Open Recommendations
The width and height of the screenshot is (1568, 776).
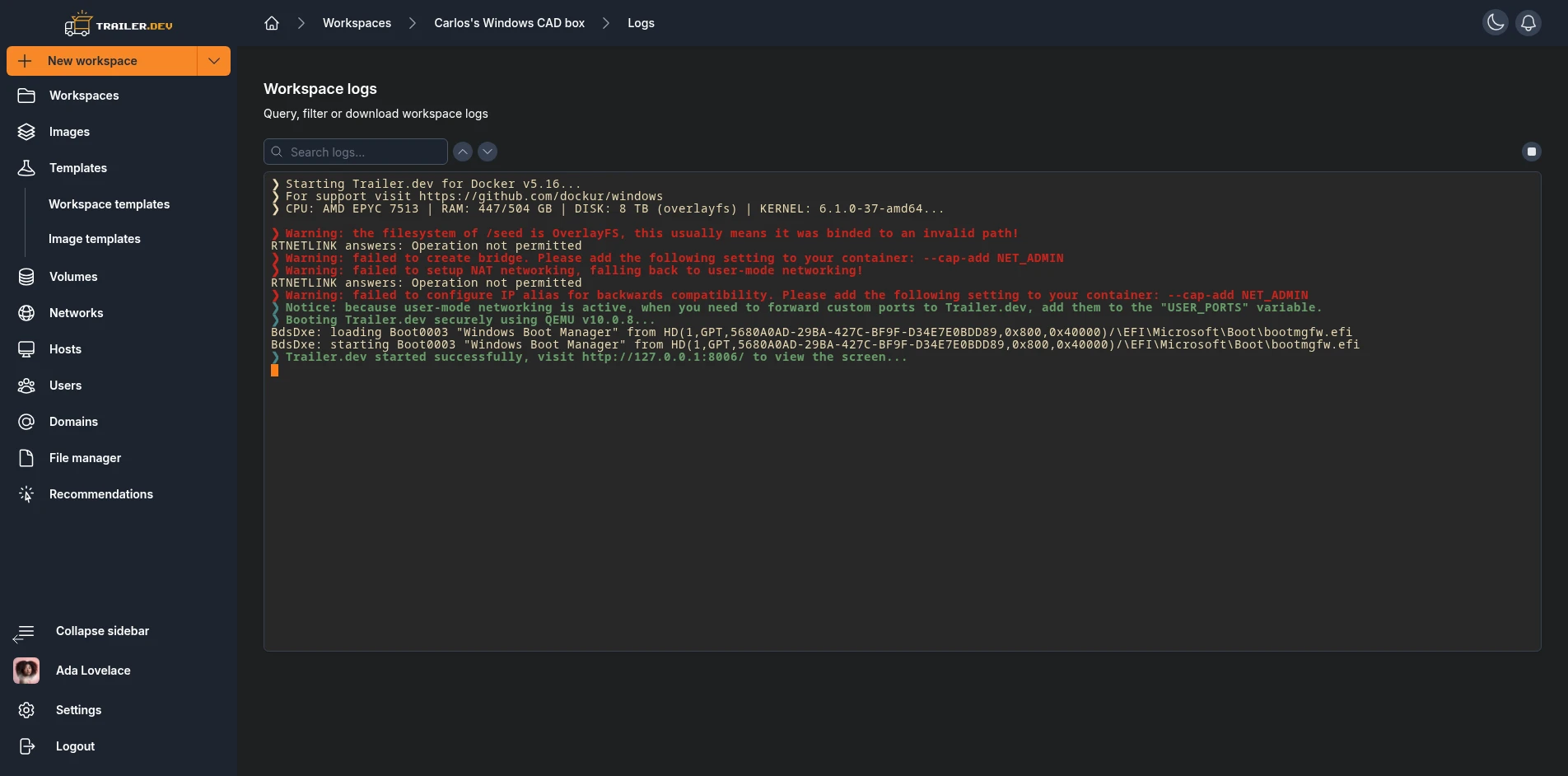[101, 494]
